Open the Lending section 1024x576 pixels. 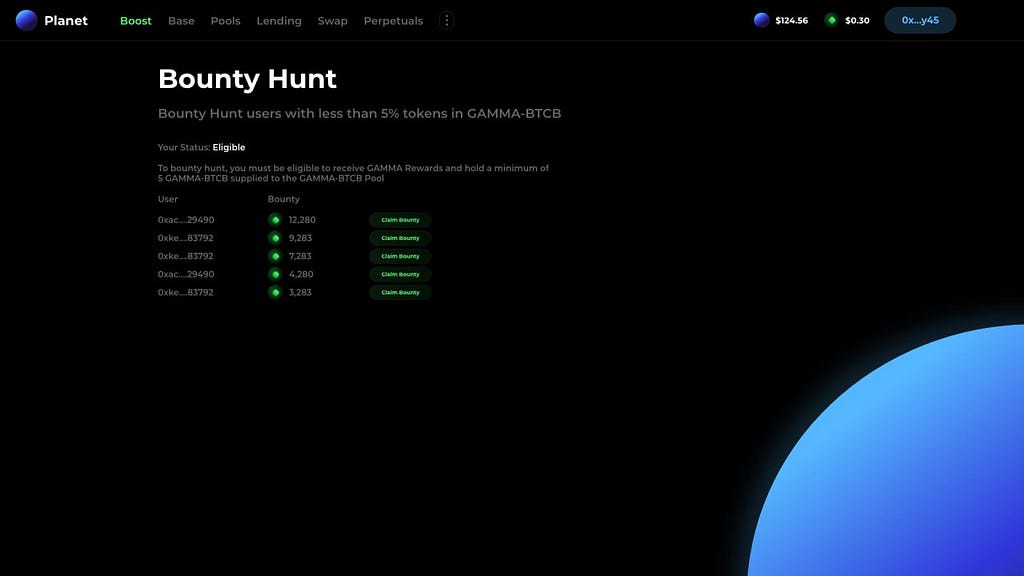point(279,21)
